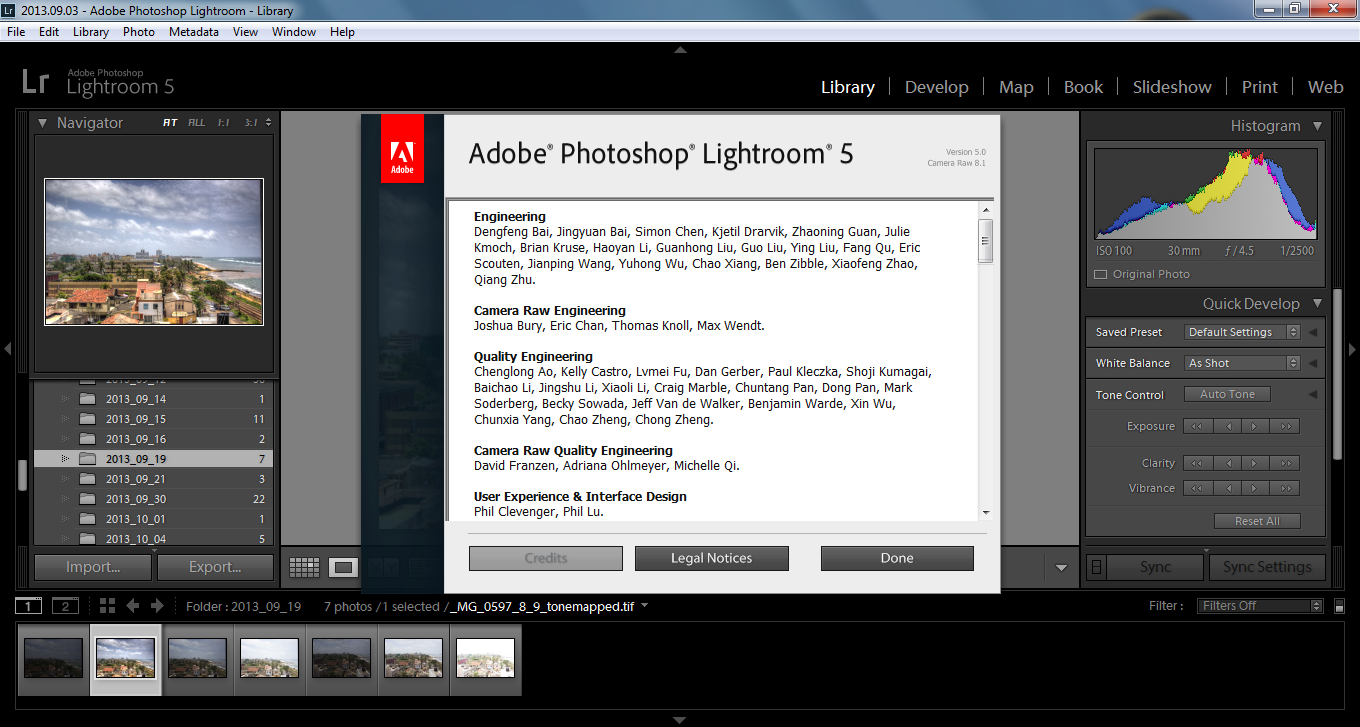Click Done to close About dialog
1360x727 pixels.
[x=897, y=558]
